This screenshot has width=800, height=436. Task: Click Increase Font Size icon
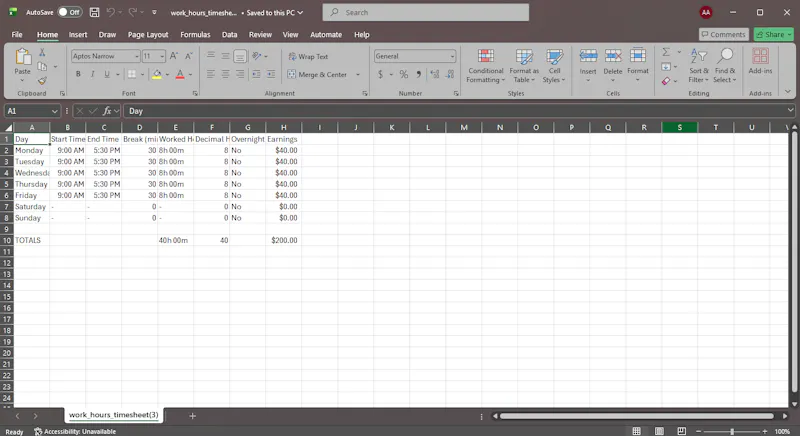[x=174, y=56]
